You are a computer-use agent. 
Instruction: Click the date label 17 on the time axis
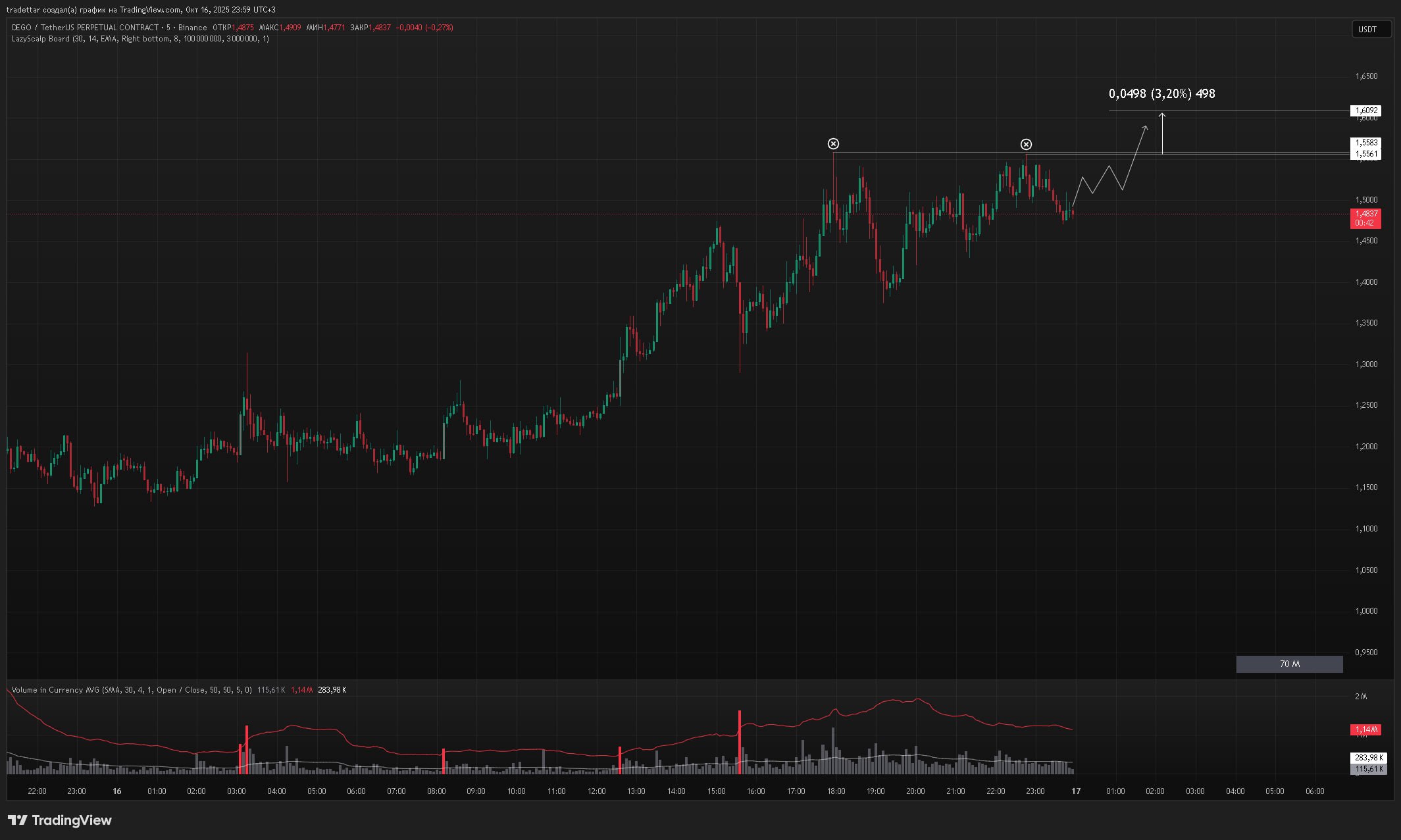click(x=1075, y=791)
